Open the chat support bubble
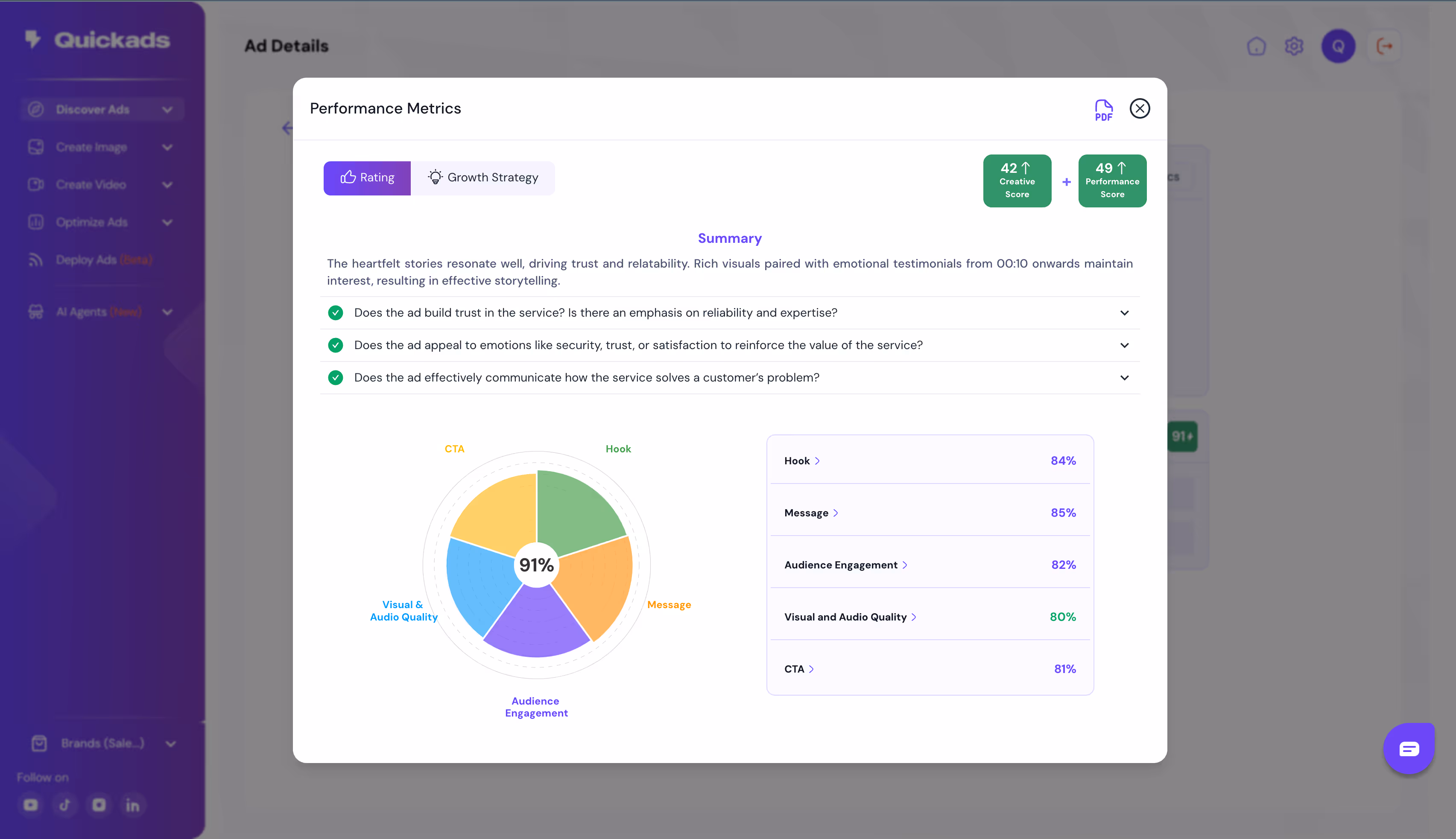This screenshot has width=1456, height=839. point(1409,749)
